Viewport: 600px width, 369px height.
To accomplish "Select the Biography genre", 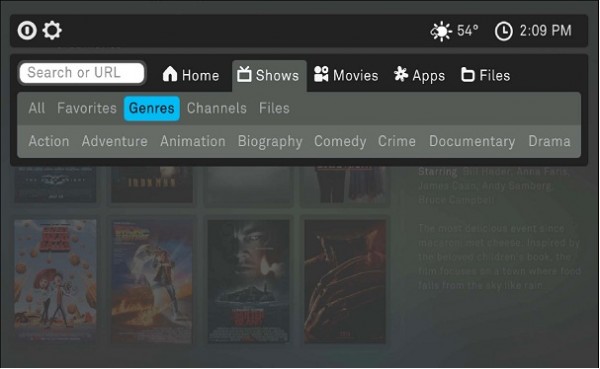I will pos(270,142).
